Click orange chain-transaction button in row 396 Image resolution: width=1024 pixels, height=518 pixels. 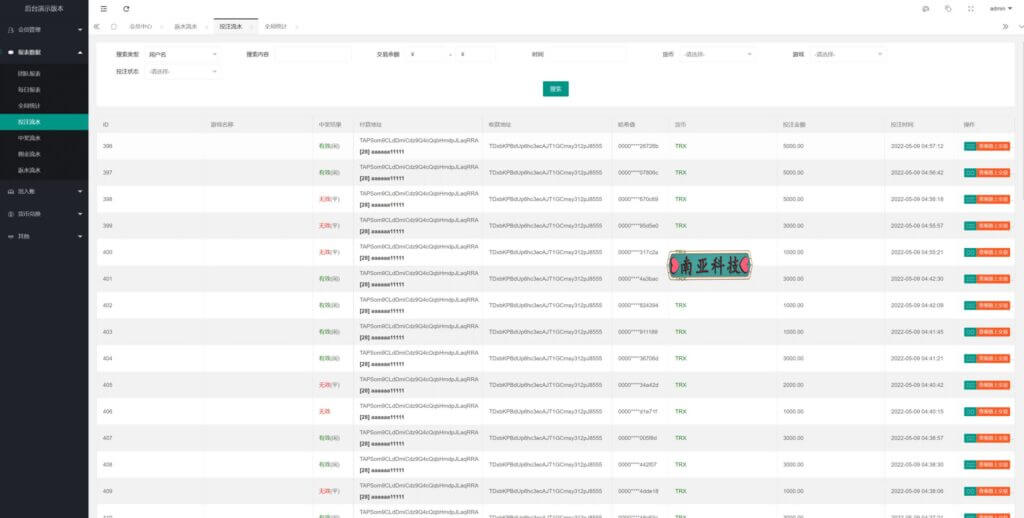click(x=993, y=146)
